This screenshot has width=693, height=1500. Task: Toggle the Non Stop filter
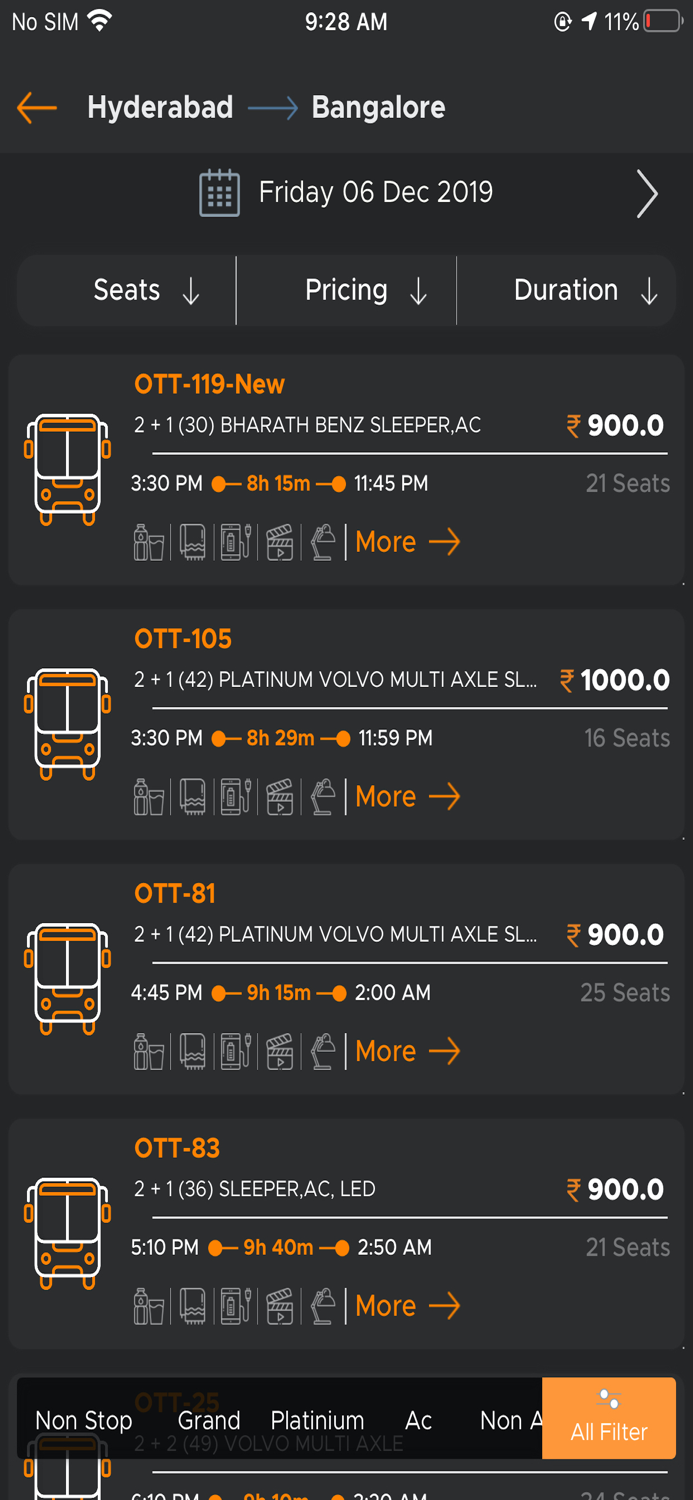click(x=83, y=1420)
